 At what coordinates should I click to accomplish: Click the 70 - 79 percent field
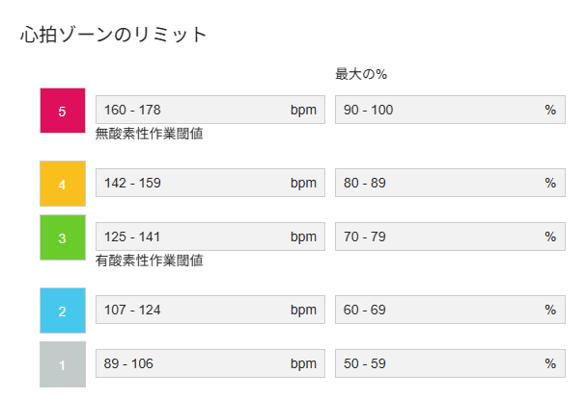tap(450, 236)
